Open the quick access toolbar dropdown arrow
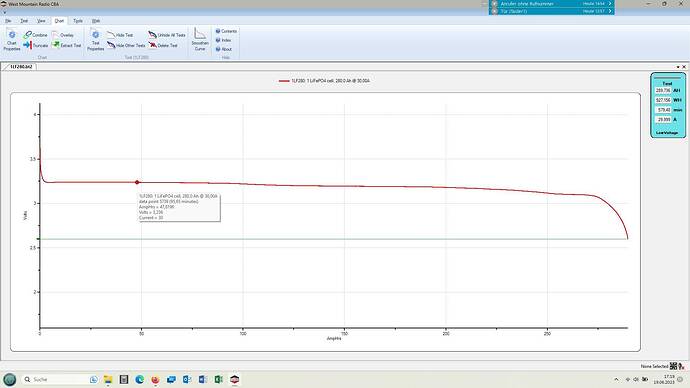690x388 pixels. point(4,12)
